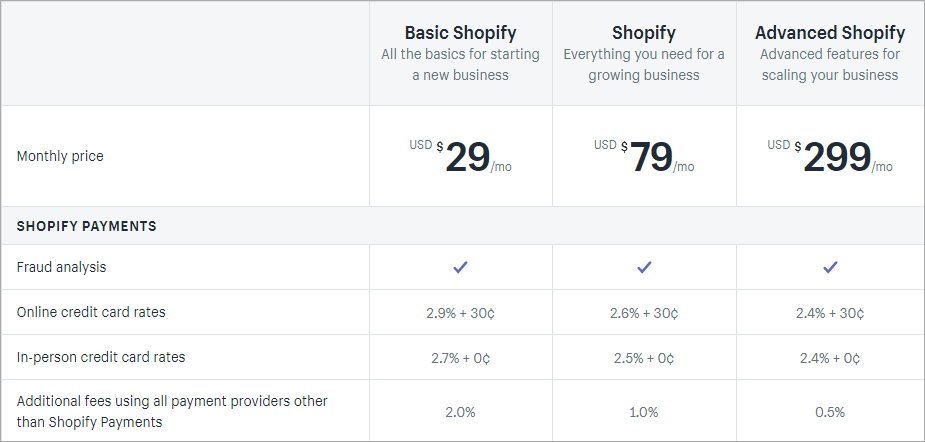
Task: Click the 2.9% + 30¢ online rate
Action: (460, 313)
